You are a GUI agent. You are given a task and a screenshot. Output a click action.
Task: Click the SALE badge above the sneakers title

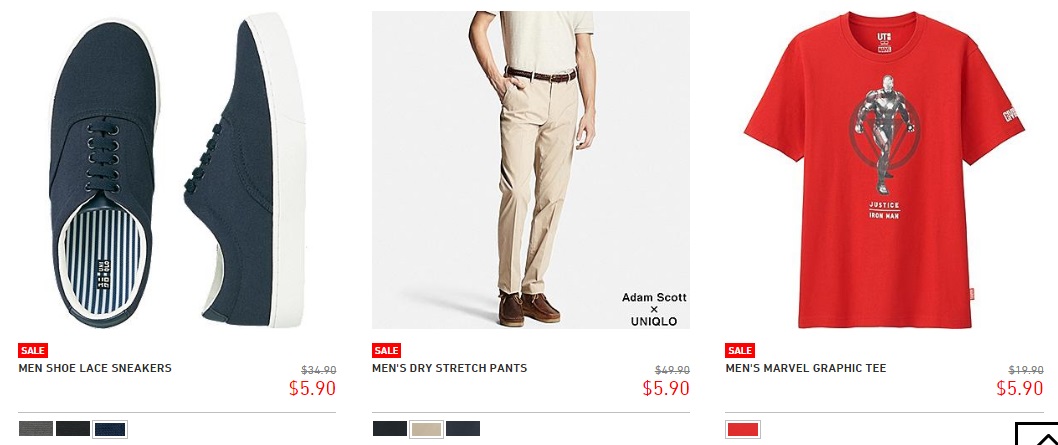pyautogui.click(x=32, y=351)
